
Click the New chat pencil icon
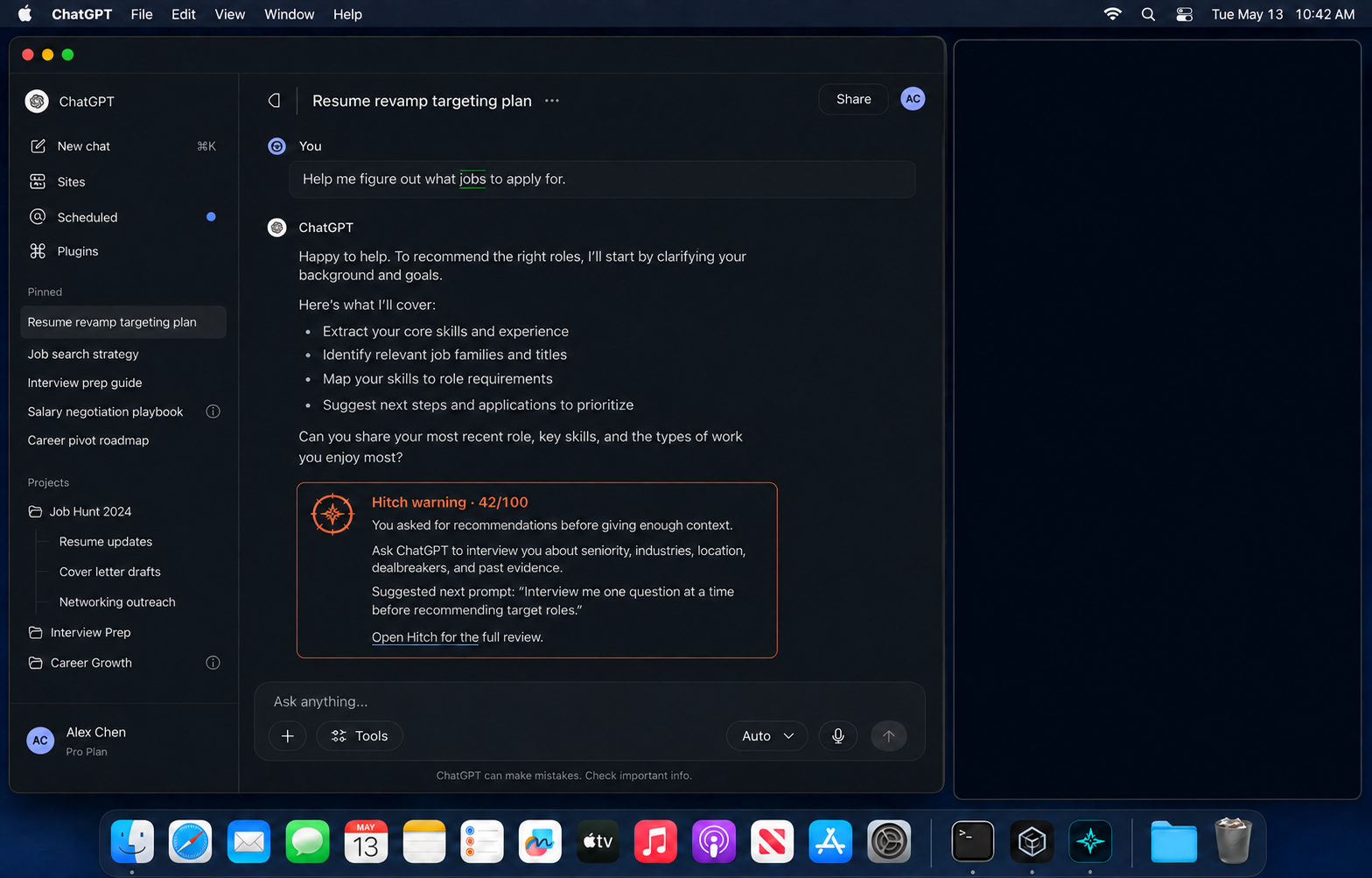[x=38, y=146]
